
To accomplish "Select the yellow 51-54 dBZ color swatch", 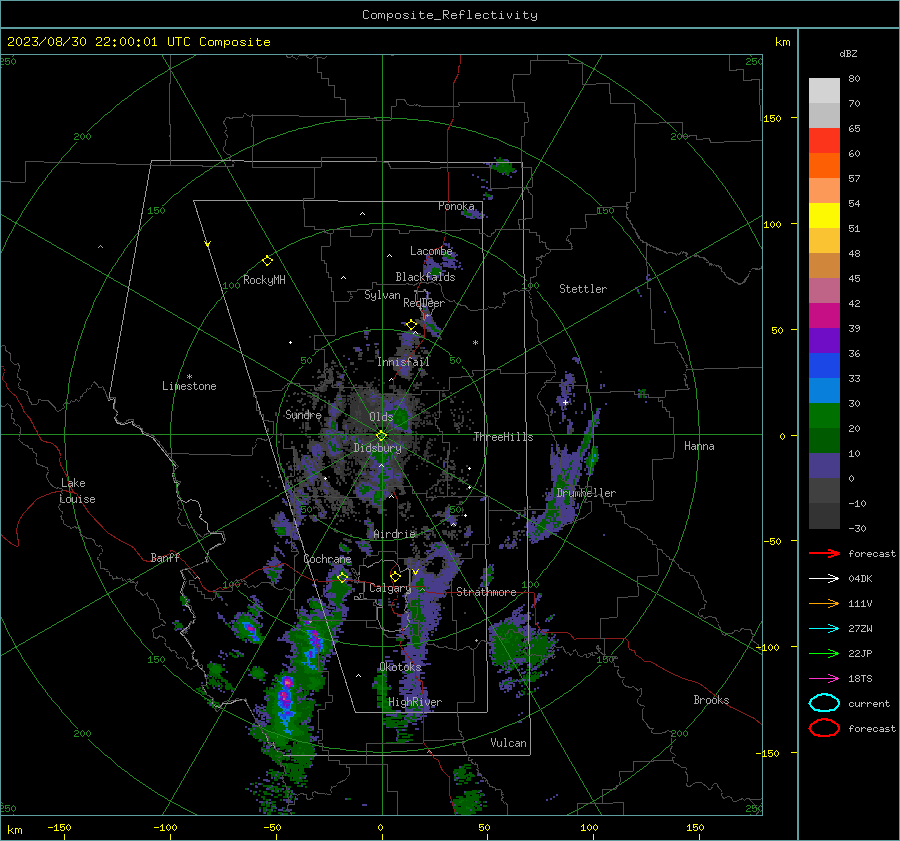I will tap(824, 216).
